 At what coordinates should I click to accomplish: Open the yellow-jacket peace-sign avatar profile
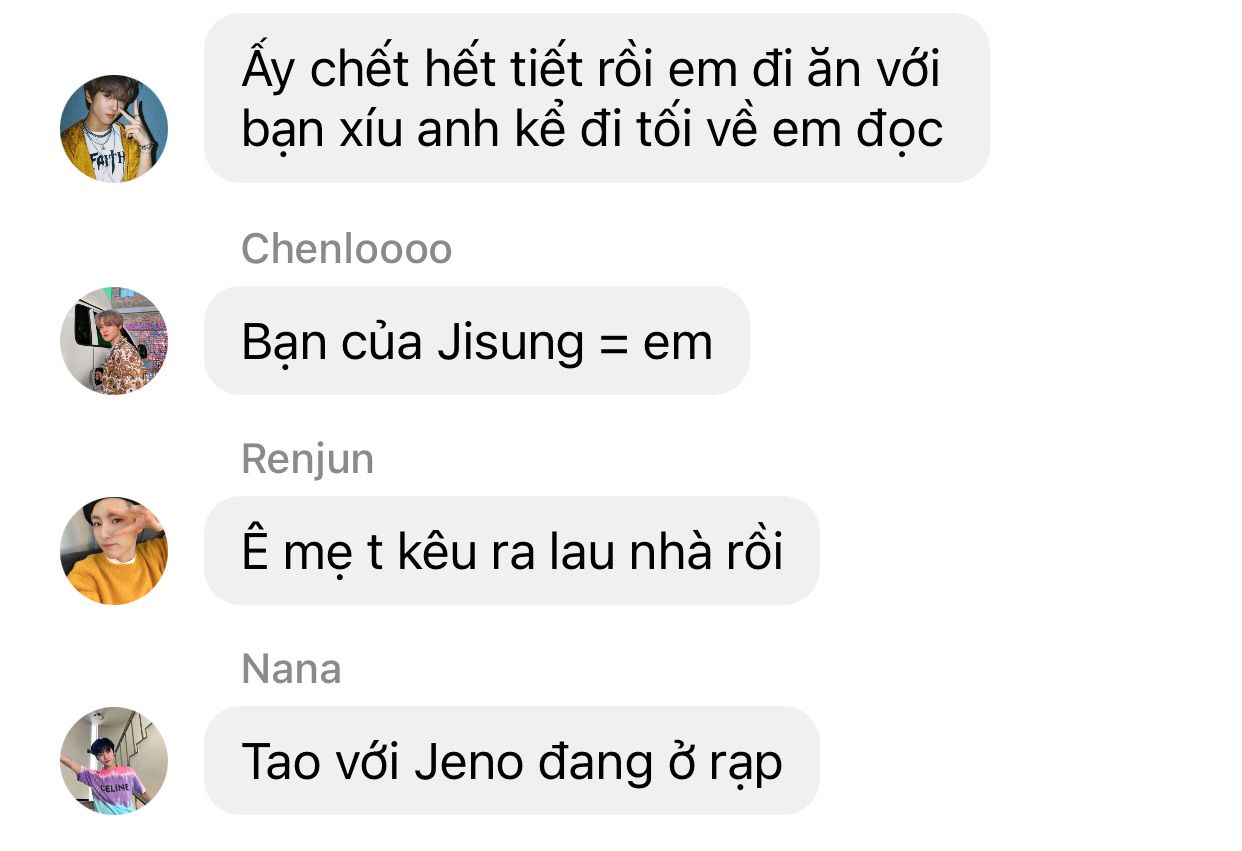114,128
